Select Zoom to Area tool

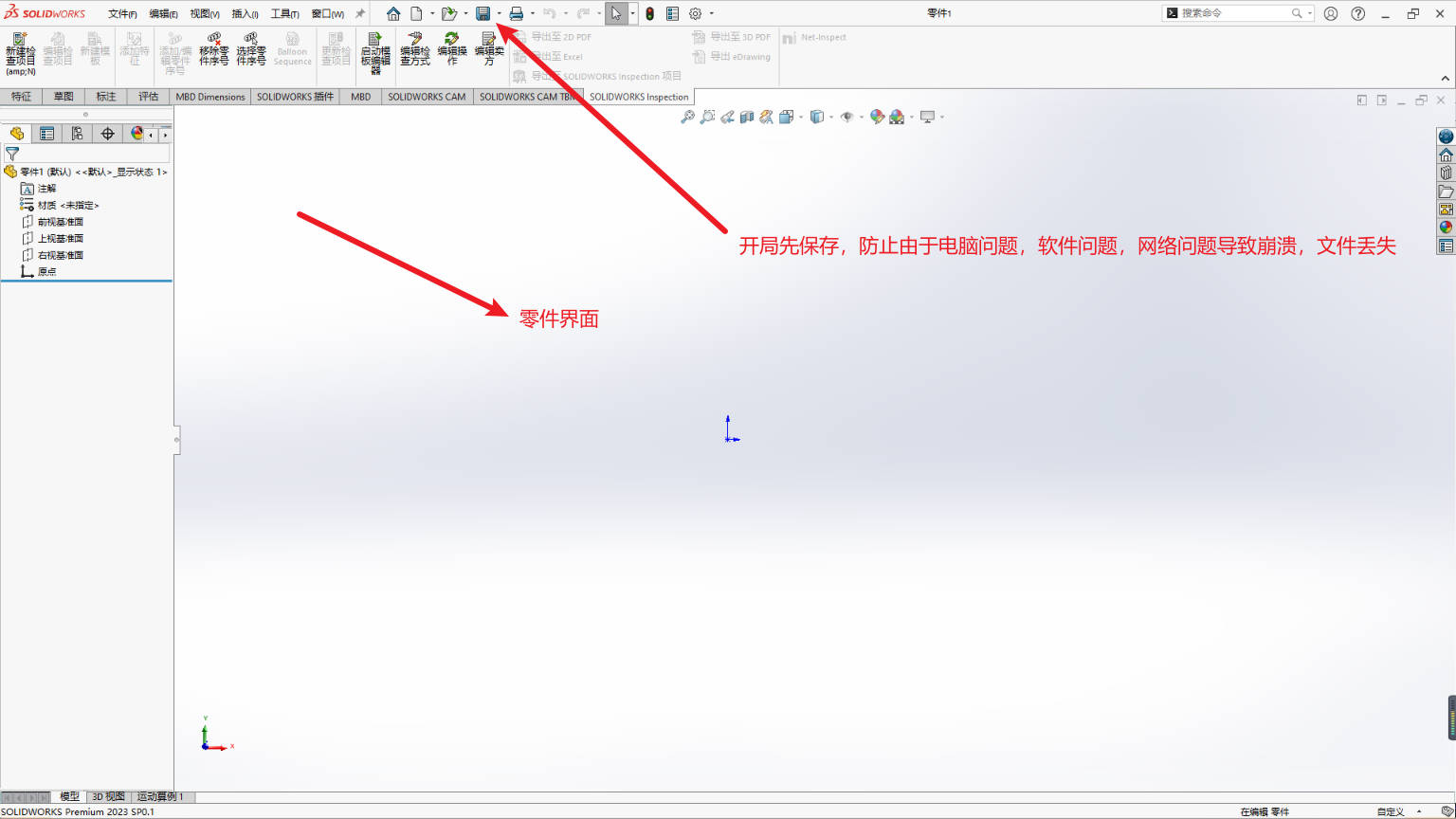pyautogui.click(x=708, y=117)
